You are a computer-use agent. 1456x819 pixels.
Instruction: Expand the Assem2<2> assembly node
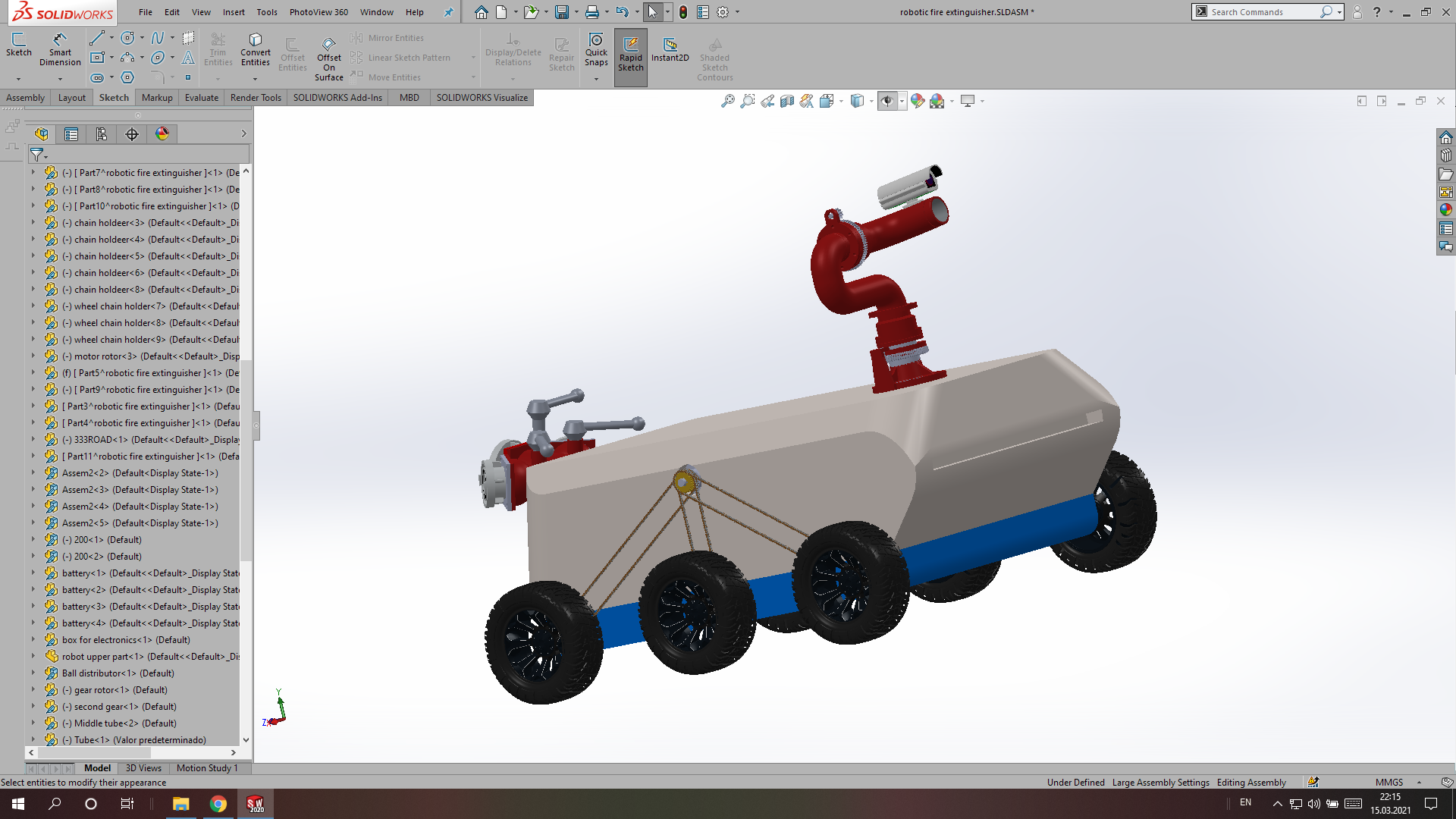pyautogui.click(x=33, y=472)
